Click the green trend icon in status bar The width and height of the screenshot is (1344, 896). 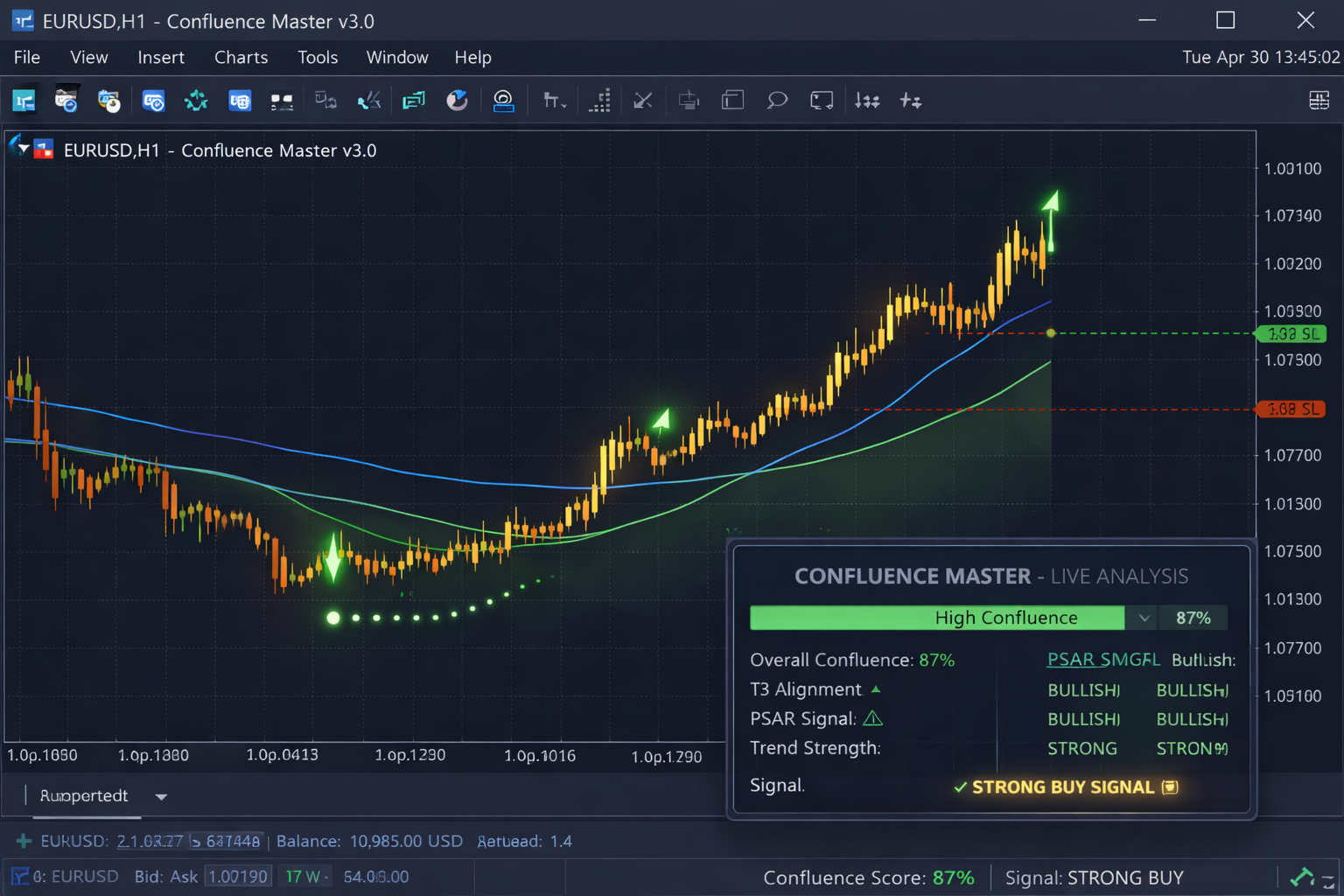[x=1302, y=877]
